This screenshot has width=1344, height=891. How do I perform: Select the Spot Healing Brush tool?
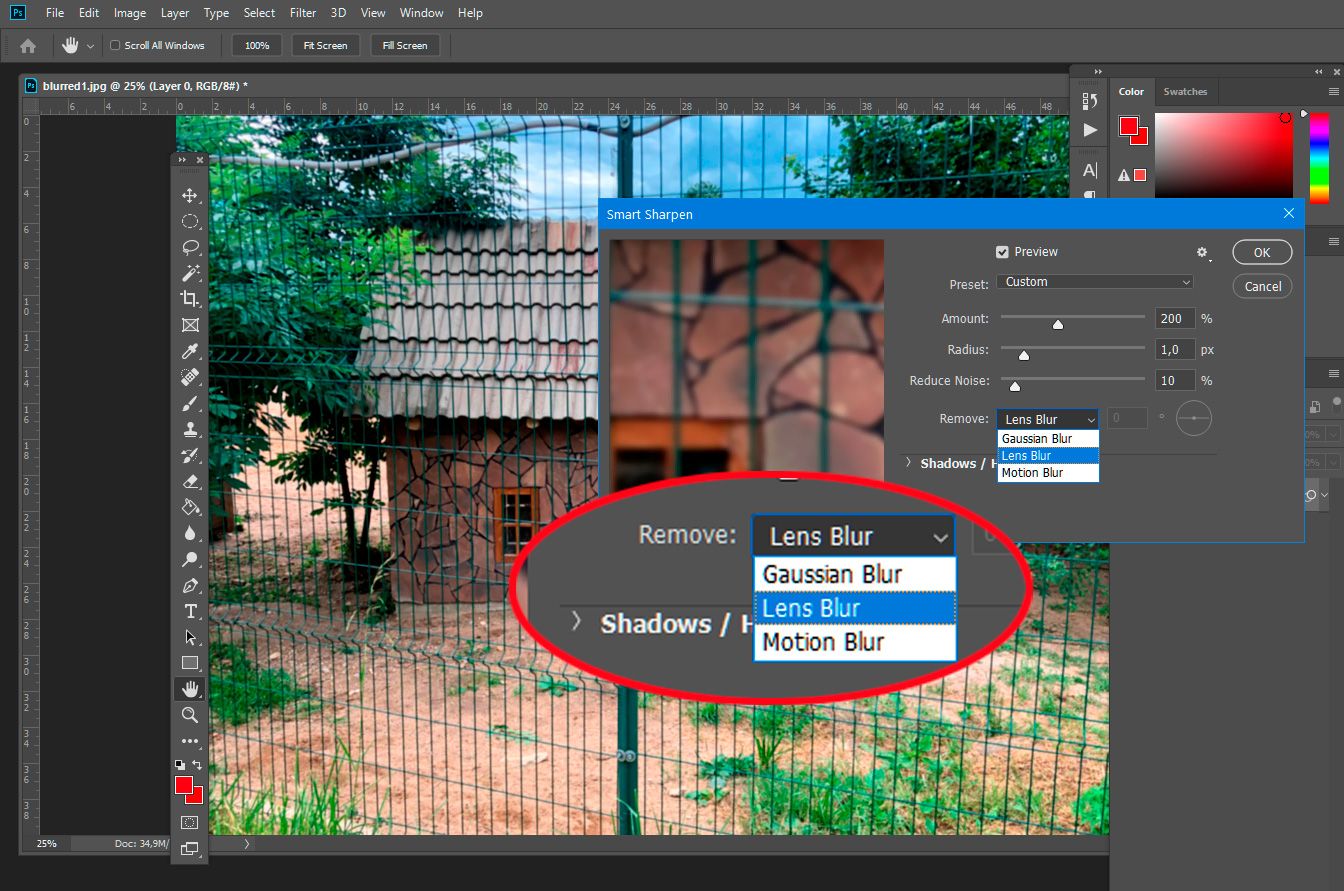point(190,377)
